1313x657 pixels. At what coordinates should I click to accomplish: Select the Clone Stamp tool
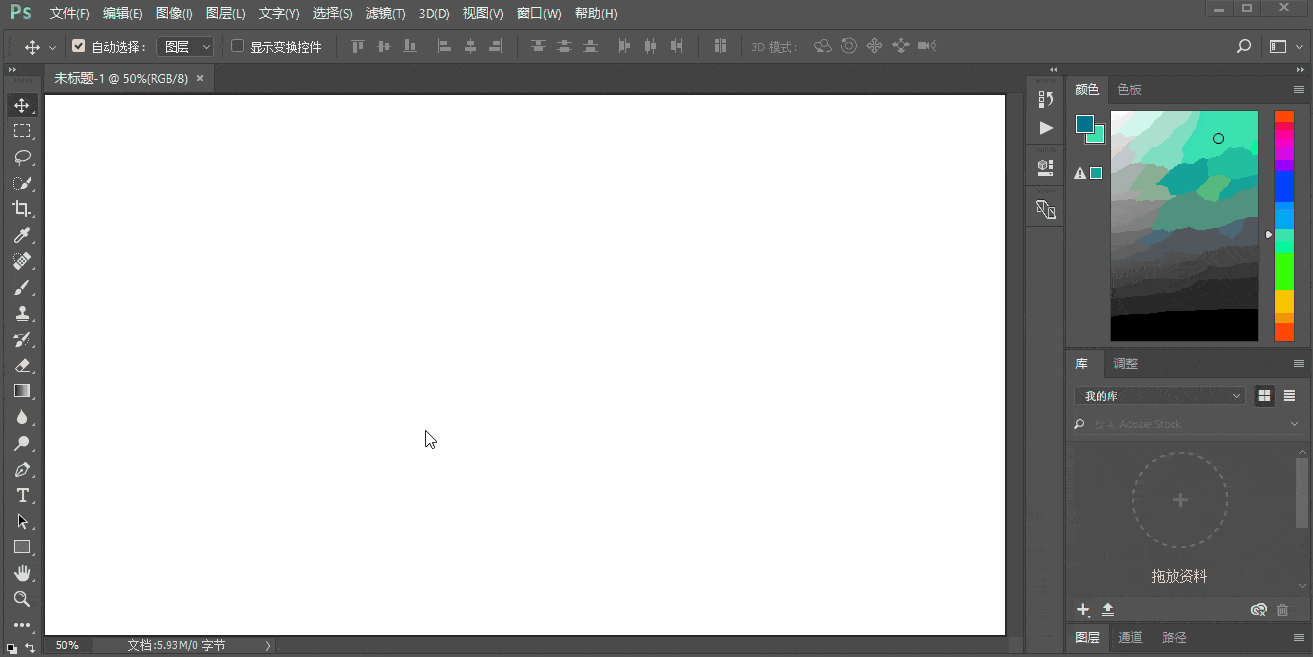tap(22, 313)
